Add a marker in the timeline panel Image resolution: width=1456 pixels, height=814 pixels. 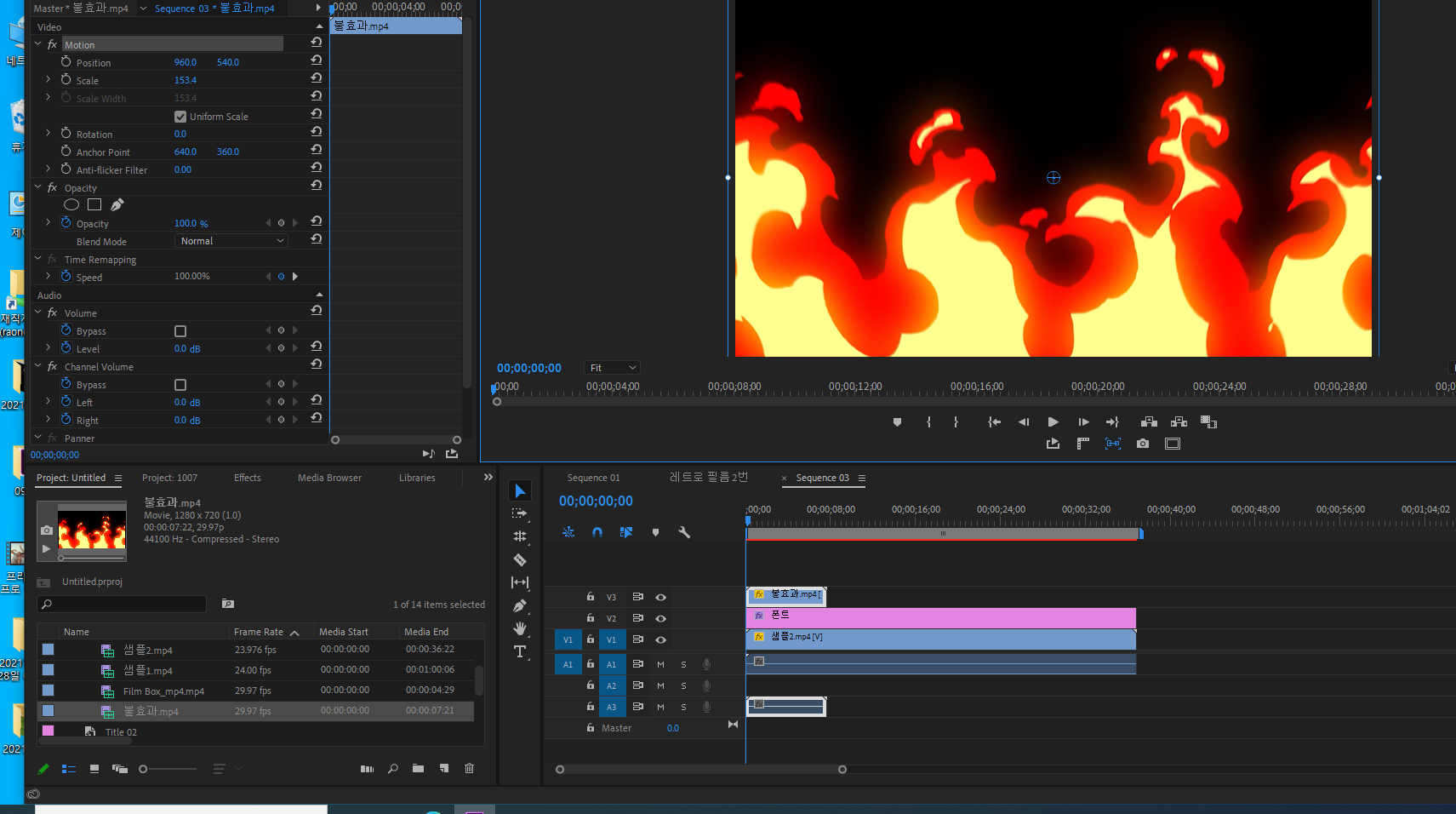pyautogui.click(x=655, y=532)
